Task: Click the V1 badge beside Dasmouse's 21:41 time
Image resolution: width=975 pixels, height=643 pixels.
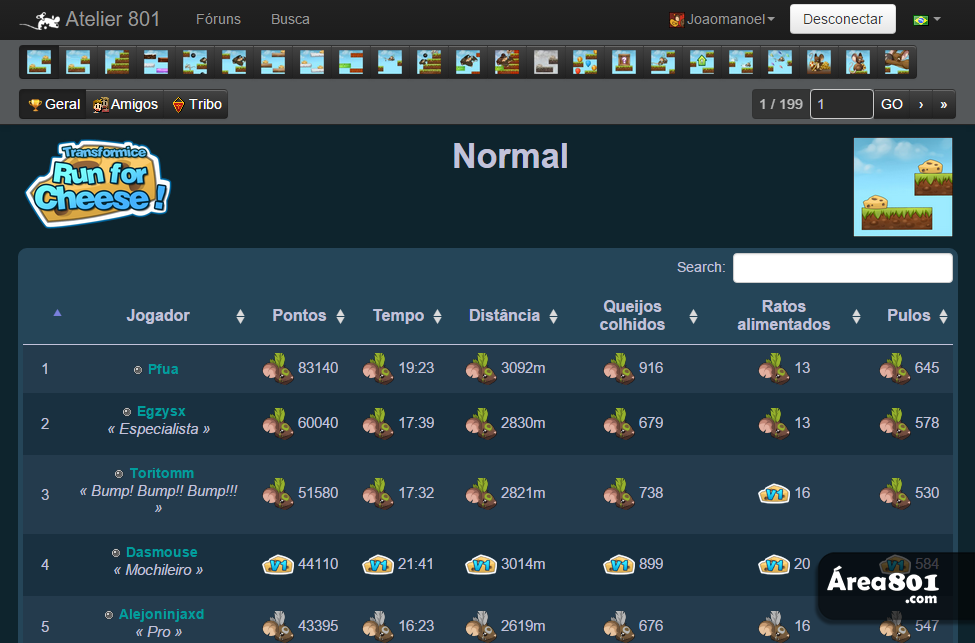Action: (x=378, y=565)
